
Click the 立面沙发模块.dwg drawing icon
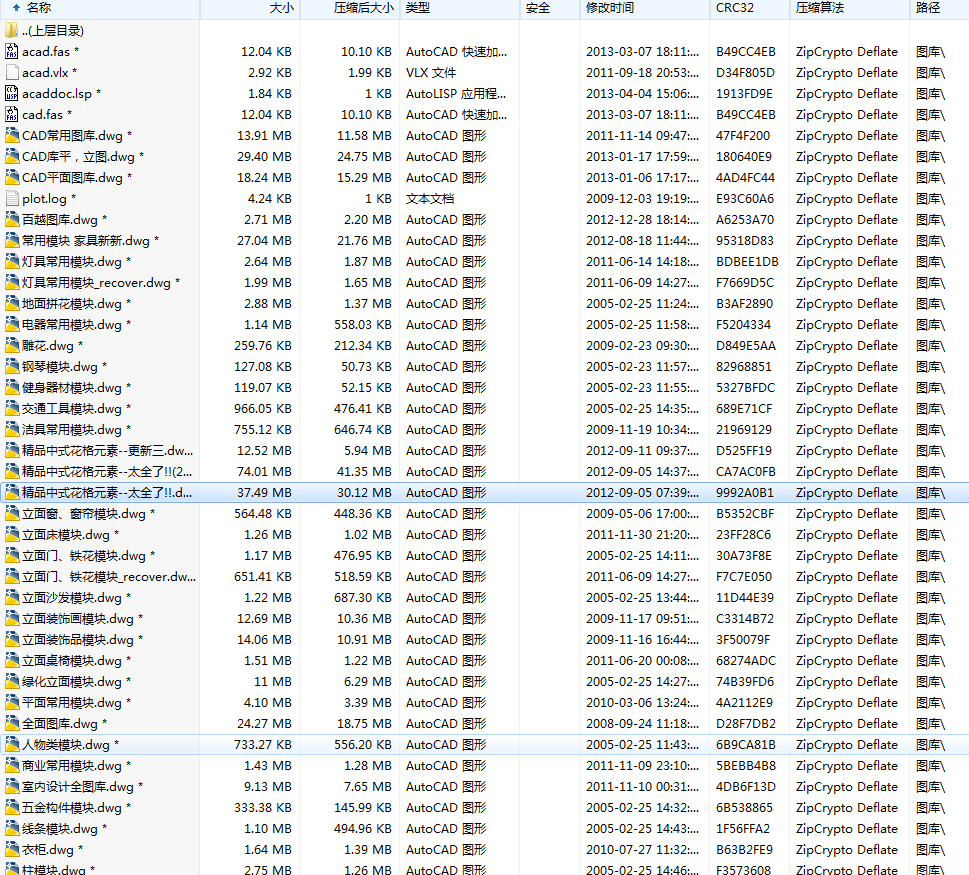11,598
